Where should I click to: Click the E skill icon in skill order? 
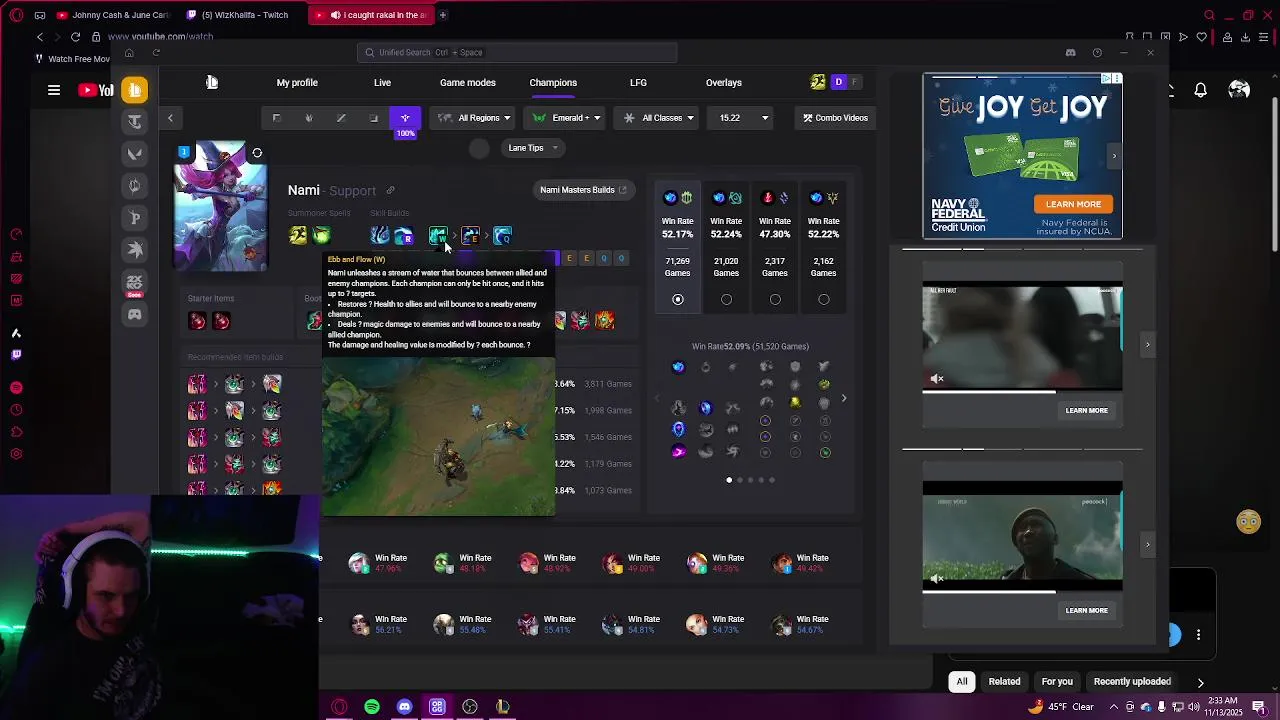[470, 236]
